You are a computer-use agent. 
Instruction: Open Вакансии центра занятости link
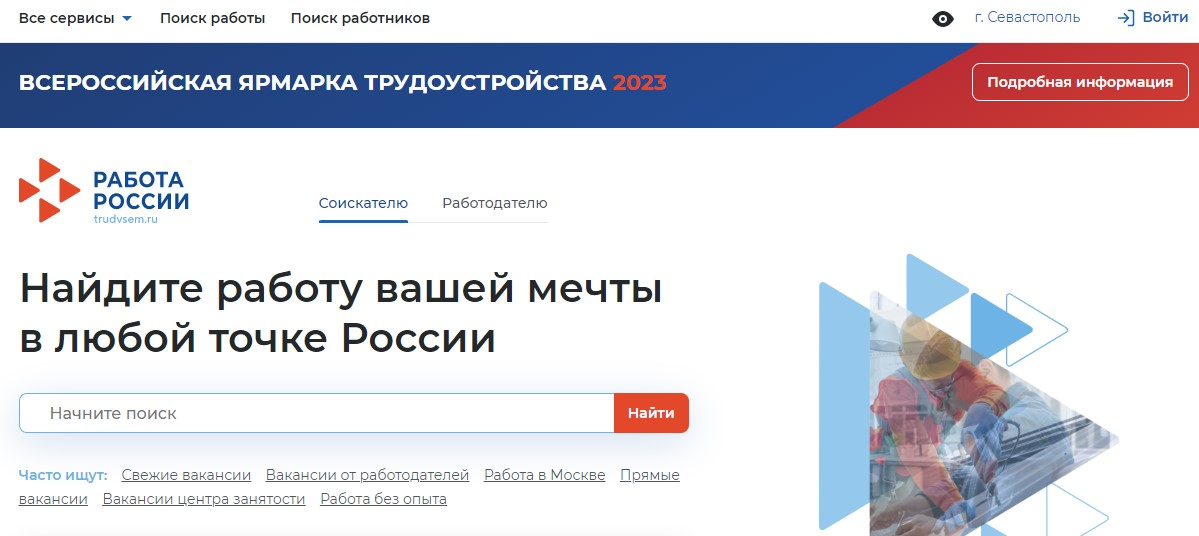click(203, 499)
